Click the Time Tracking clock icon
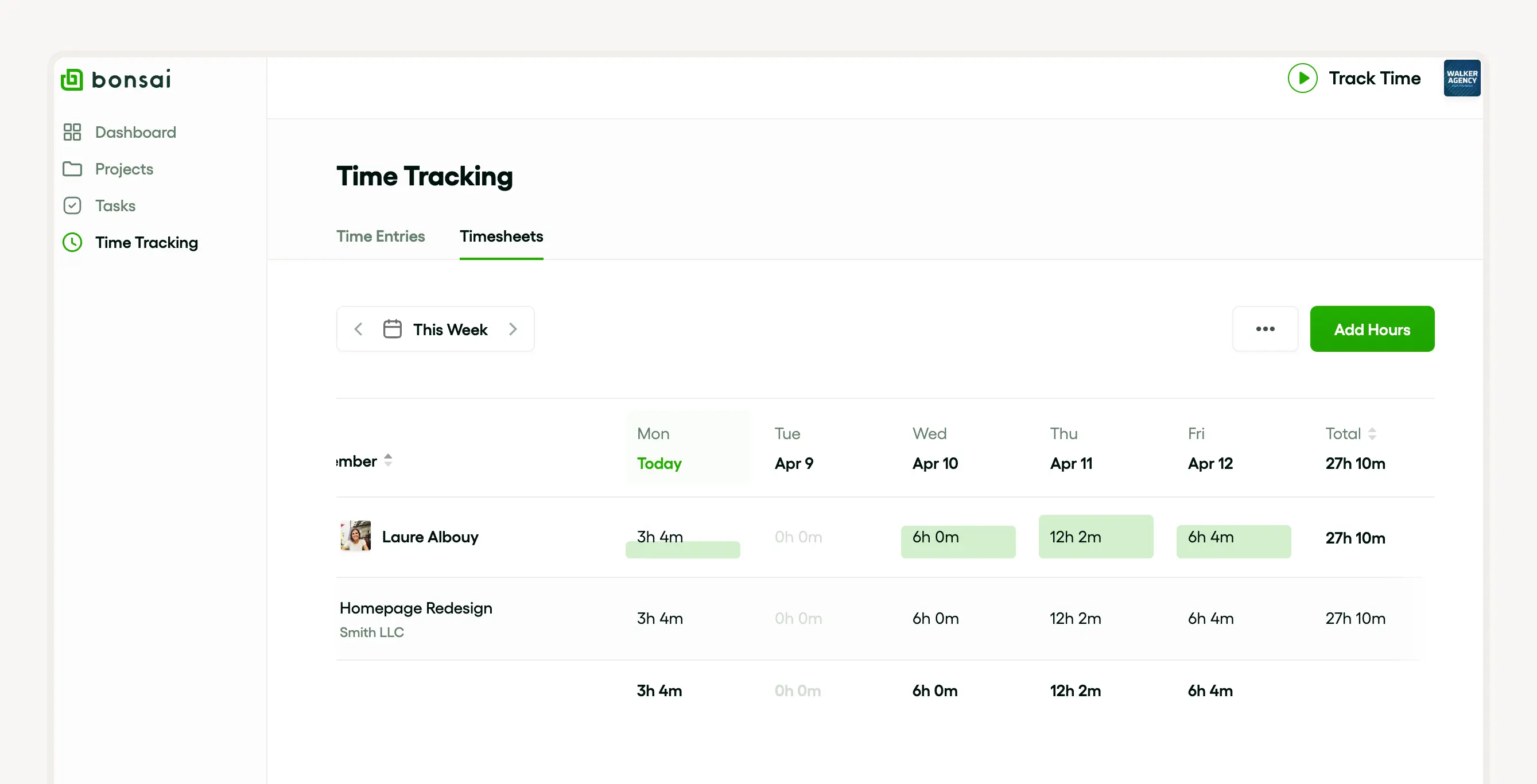This screenshot has width=1537, height=784. coord(72,242)
